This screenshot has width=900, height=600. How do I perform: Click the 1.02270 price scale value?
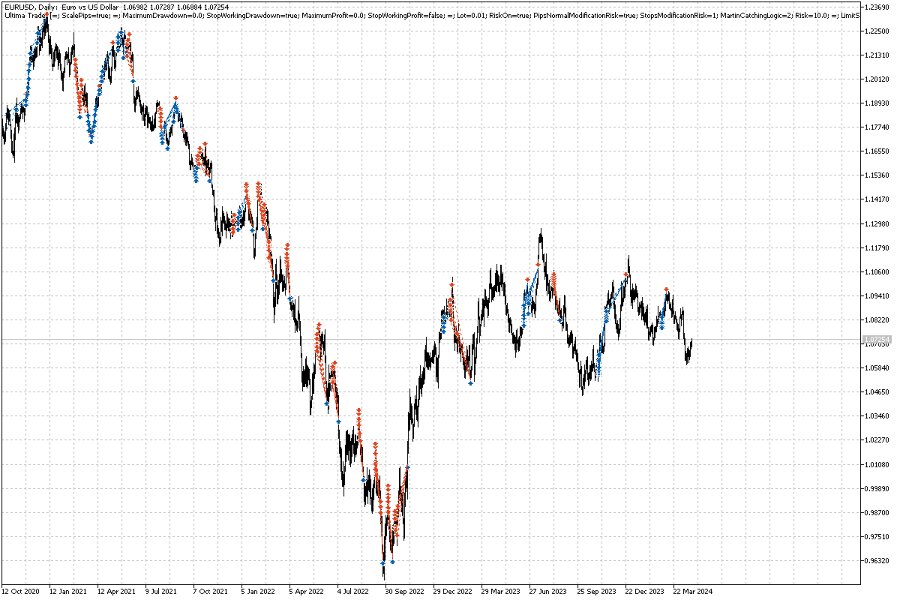coord(877,440)
